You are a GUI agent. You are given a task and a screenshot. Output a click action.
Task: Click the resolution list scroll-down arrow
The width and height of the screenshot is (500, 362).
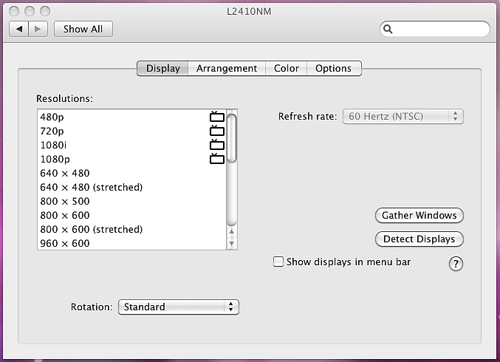232,243
